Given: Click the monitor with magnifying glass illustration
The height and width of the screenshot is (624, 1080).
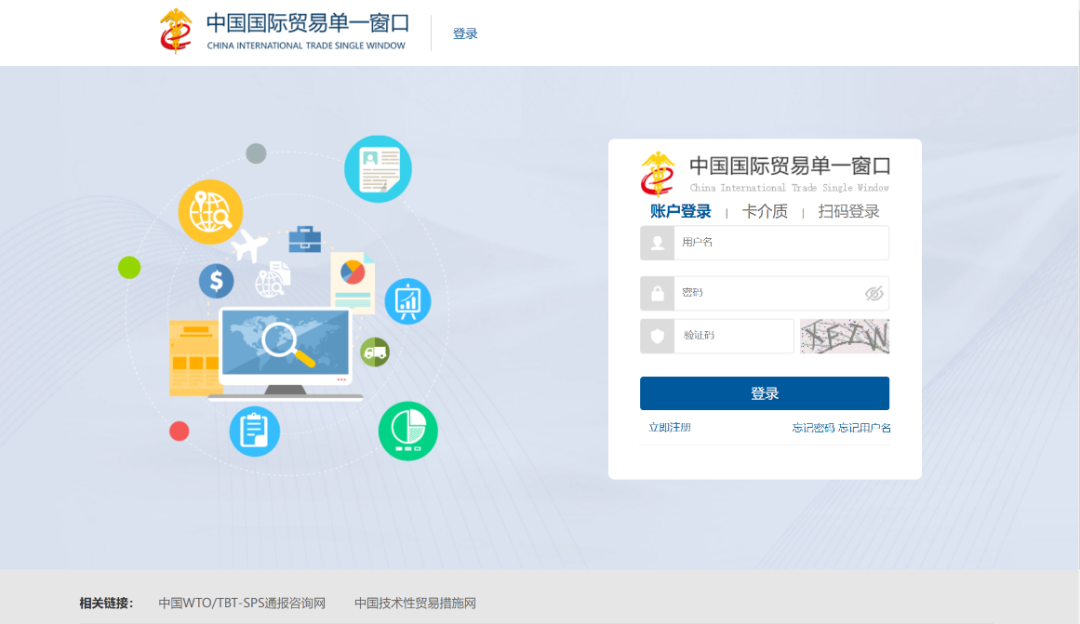Looking at the screenshot, I should pyautogui.click(x=285, y=353).
